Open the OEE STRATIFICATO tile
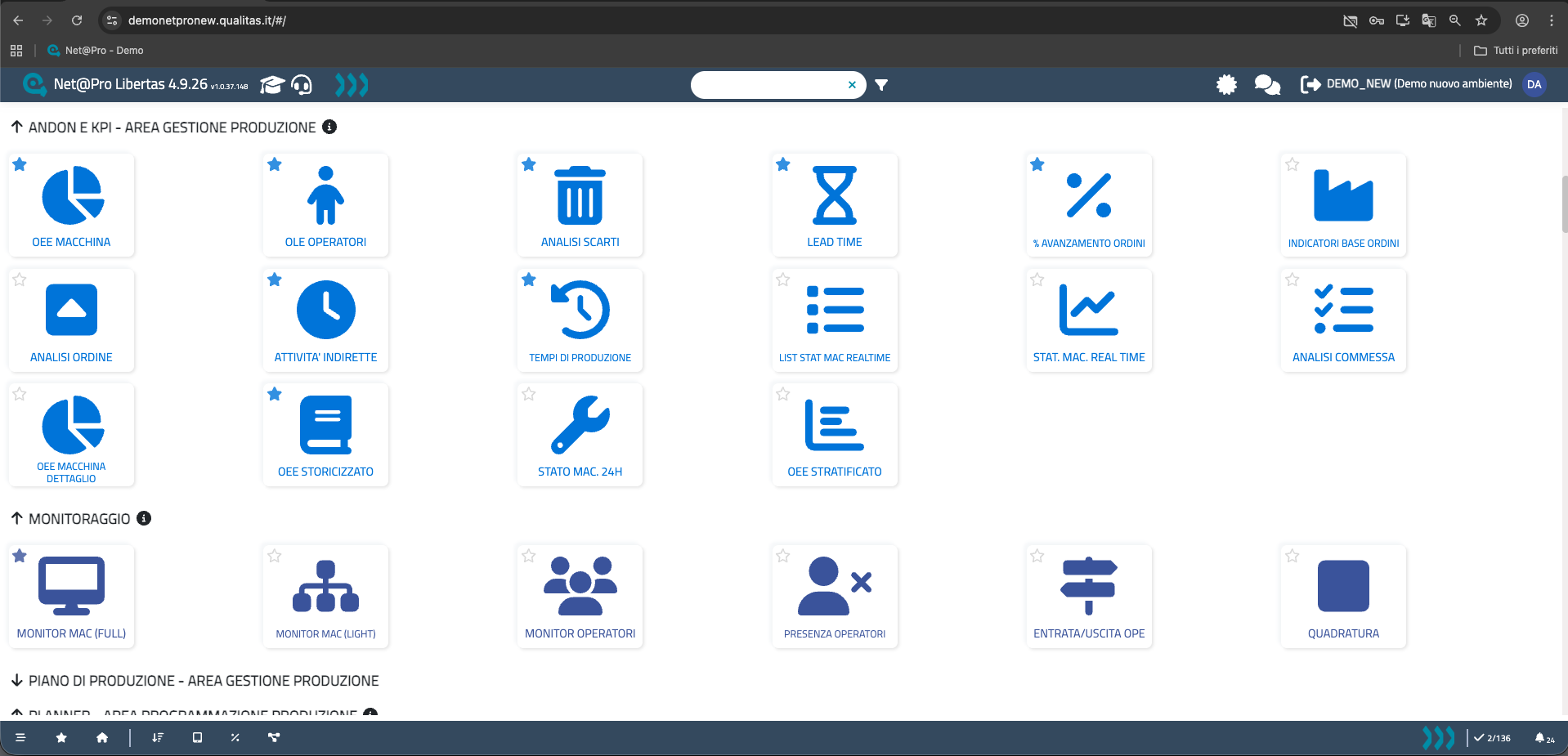Screen dimensions: 1568x756 pos(835,435)
